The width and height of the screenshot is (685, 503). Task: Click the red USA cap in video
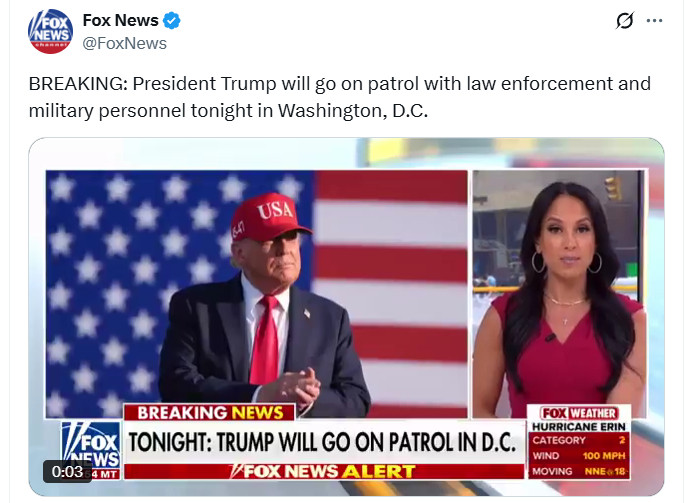pos(270,217)
